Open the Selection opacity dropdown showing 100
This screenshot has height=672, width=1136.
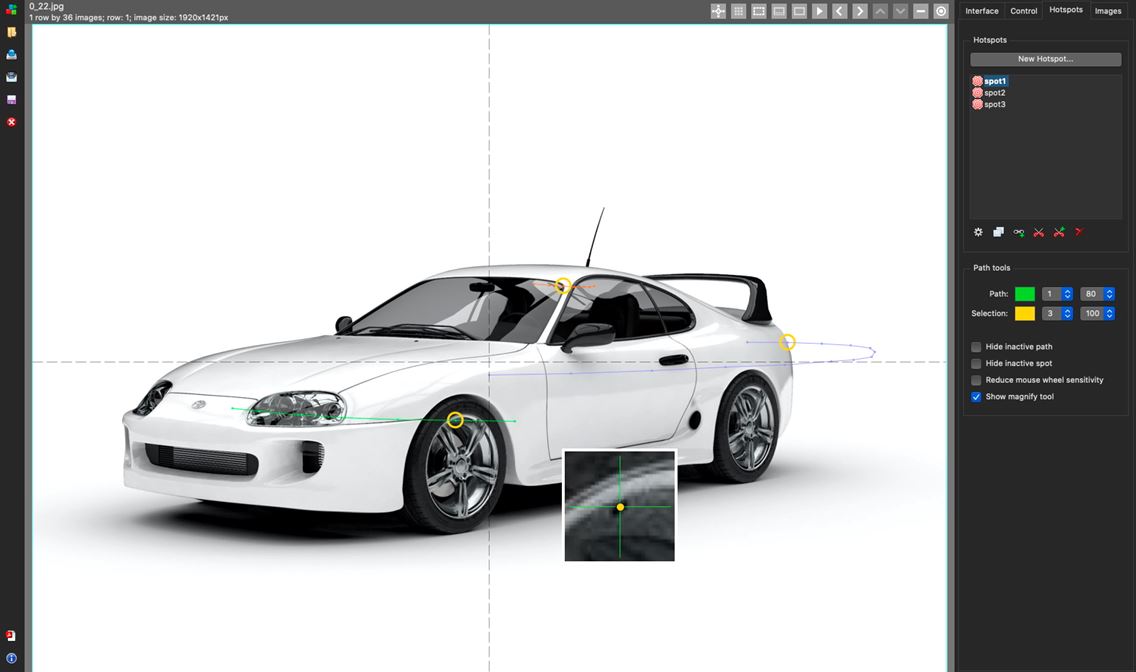point(1097,313)
